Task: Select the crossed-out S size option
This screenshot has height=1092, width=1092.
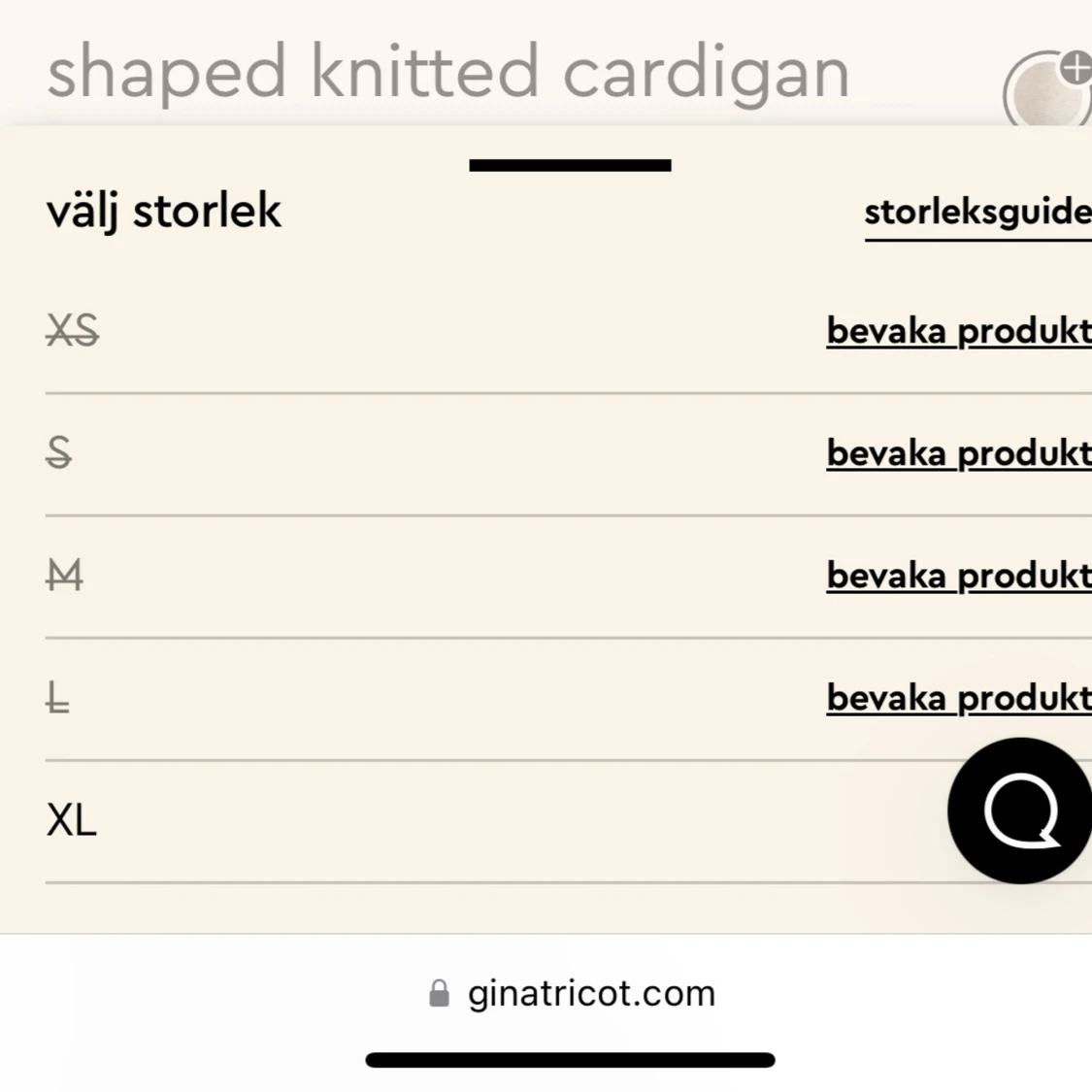Action: coord(58,453)
